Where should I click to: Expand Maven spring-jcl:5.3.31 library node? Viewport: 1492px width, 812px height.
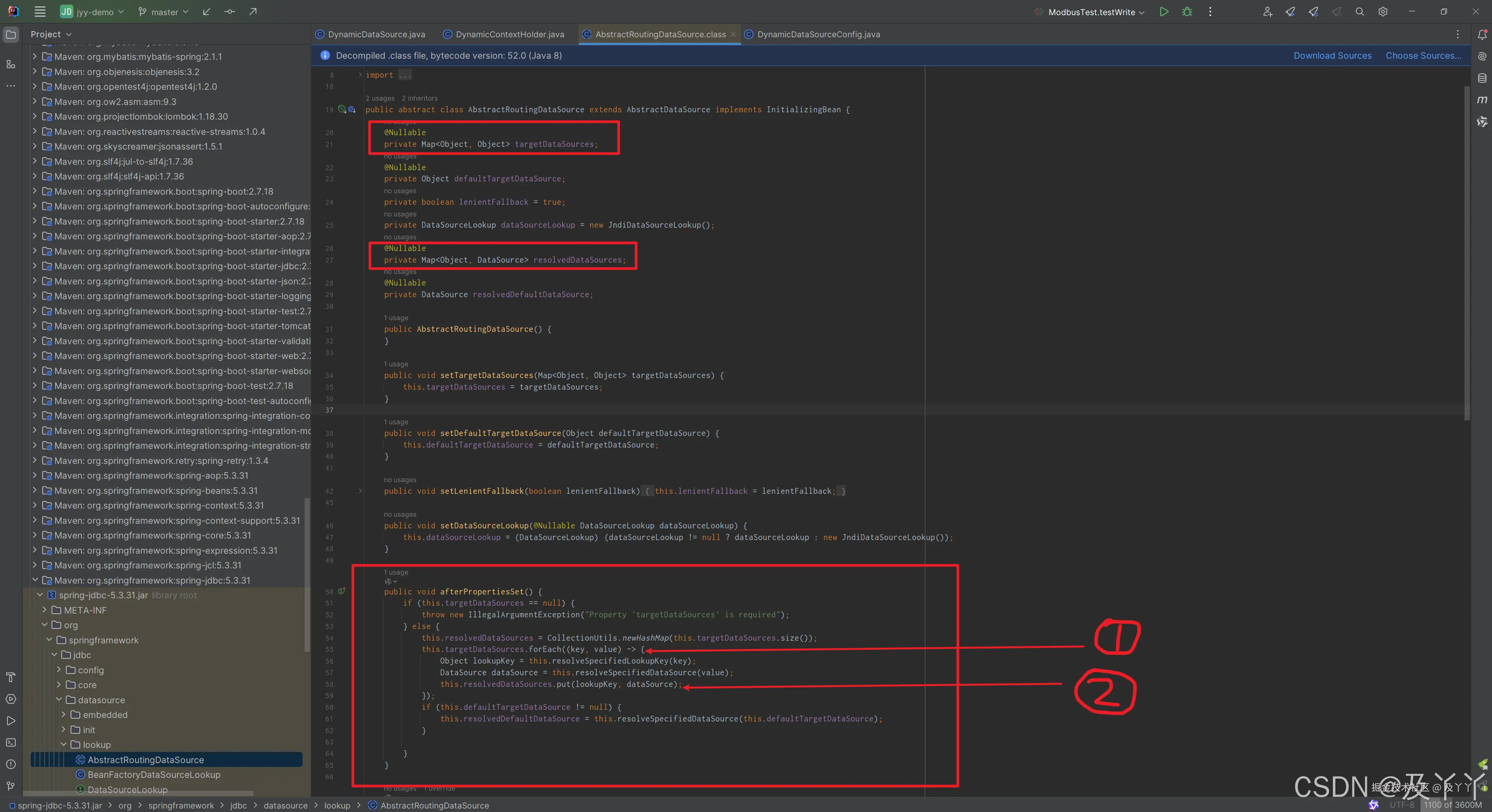[x=35, y=565]
